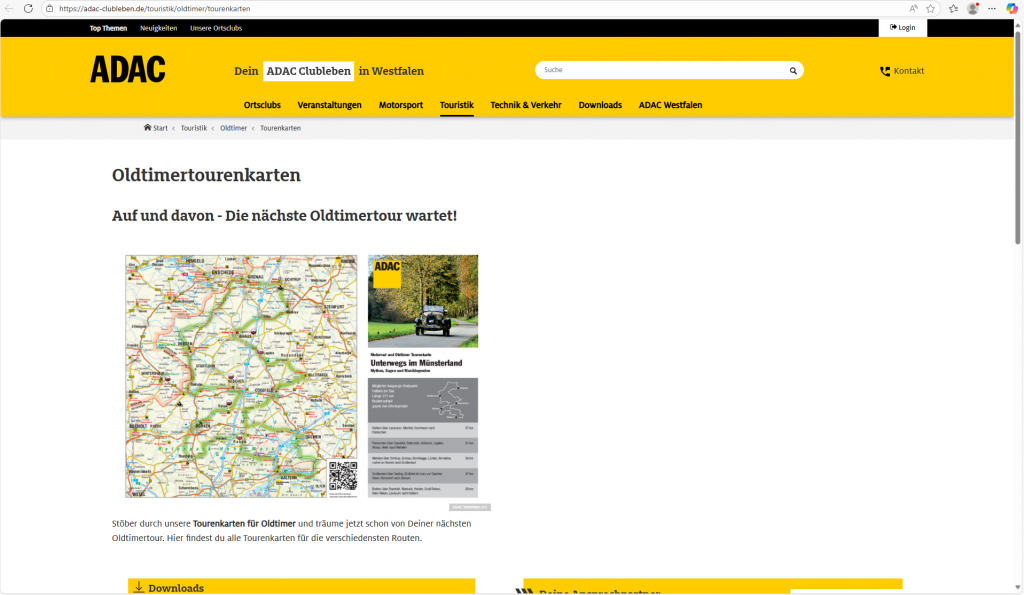
Task: Expand the Technik & Verkehr menu
Action: pyautogui.click(x=526, y=105)
